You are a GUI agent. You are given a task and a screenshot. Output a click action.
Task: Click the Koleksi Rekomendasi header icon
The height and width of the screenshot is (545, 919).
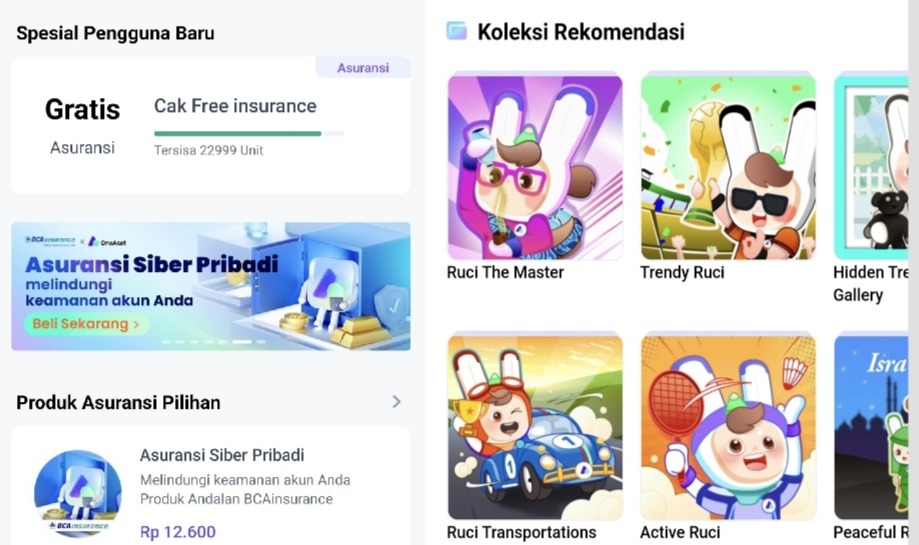(x=457, y=30)
